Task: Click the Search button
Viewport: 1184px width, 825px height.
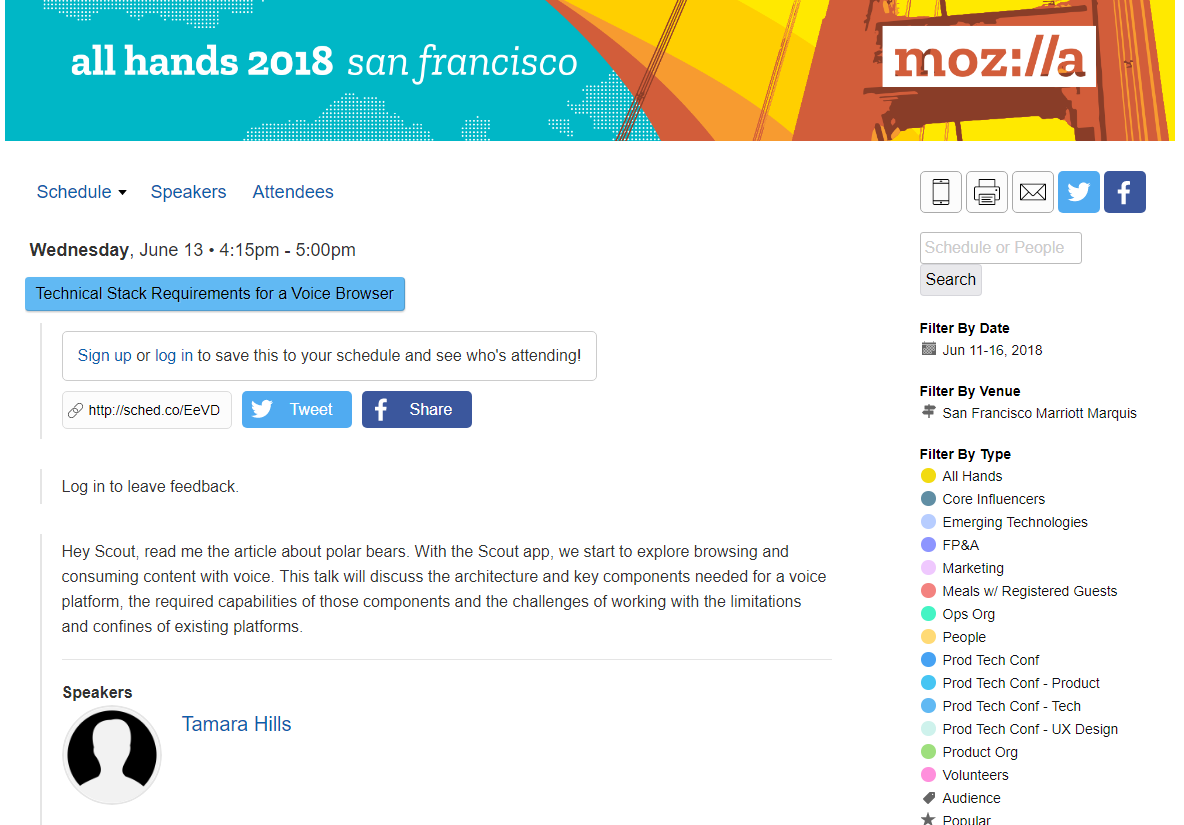Action: (950, 280)
